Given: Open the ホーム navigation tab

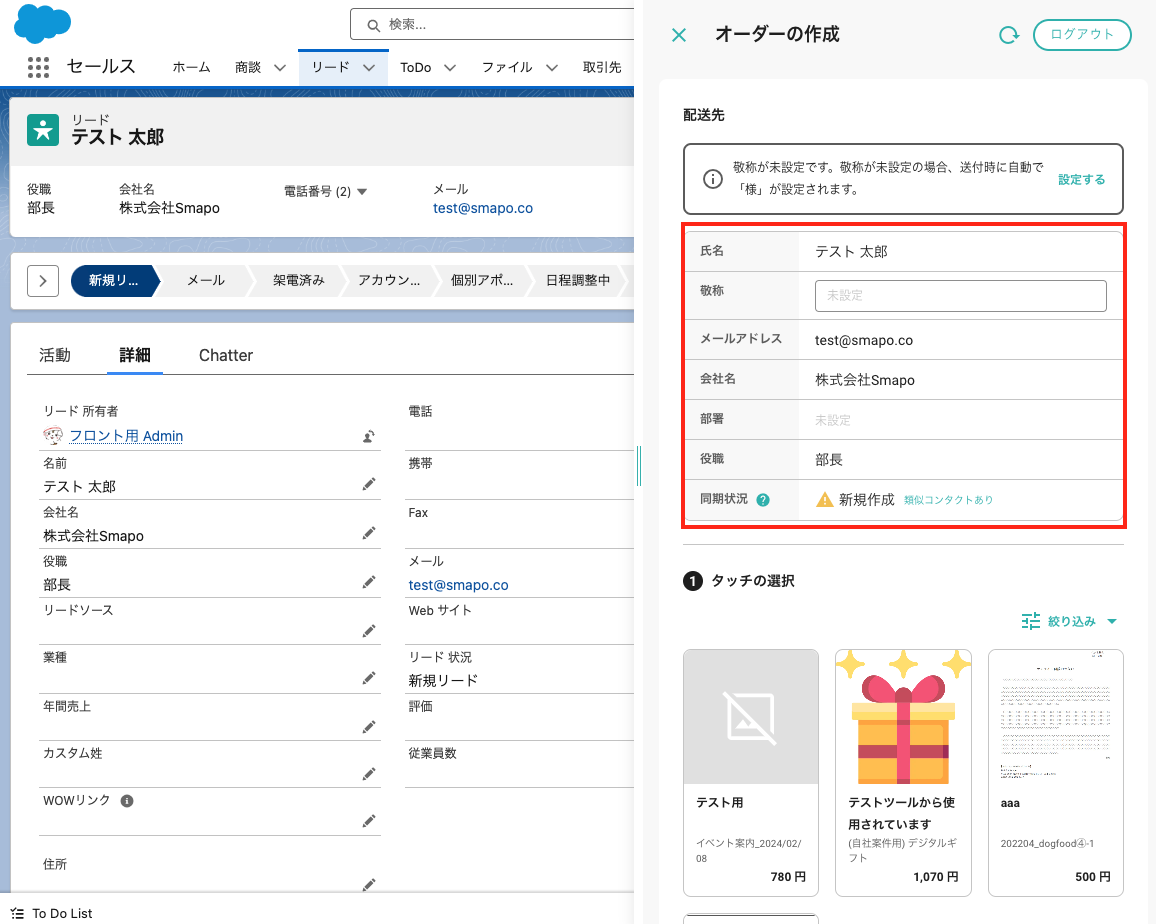Looking at the screenshot, I should [192, 68].
